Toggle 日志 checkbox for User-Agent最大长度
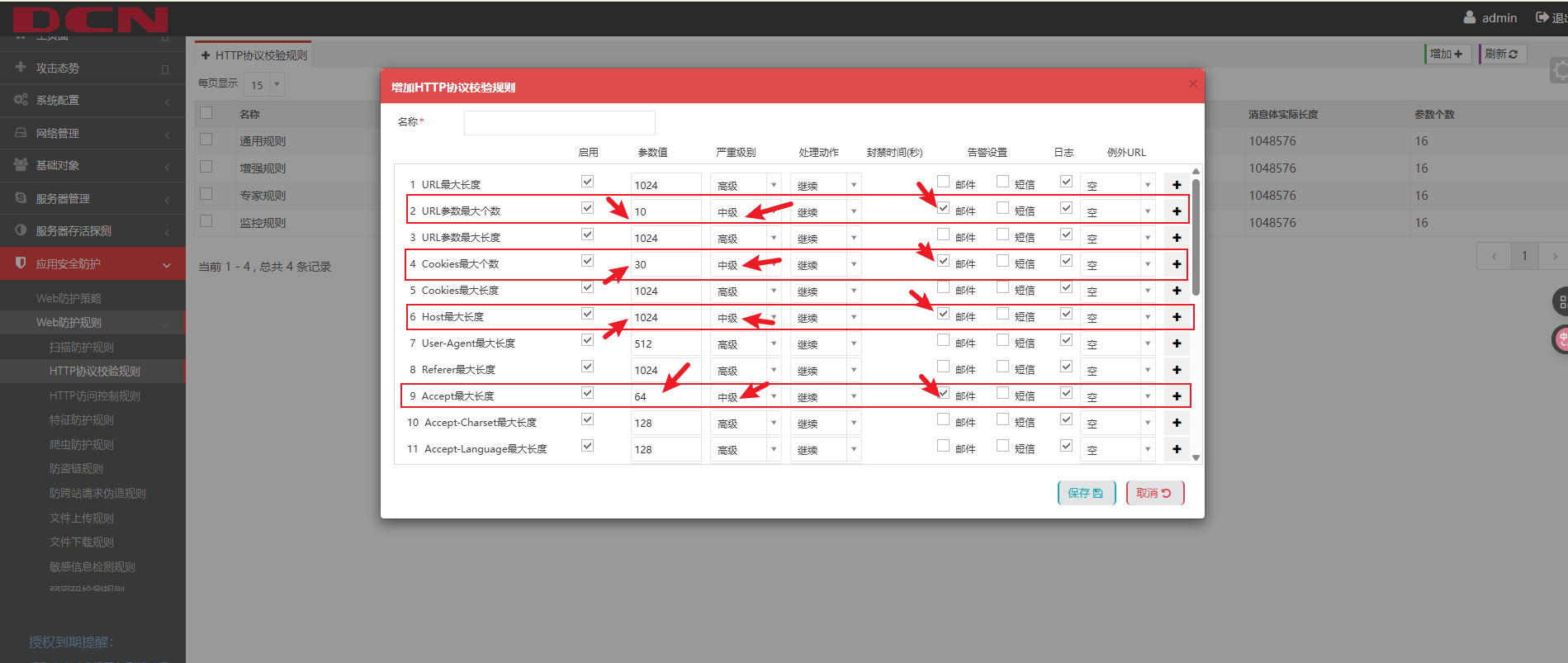This screenshot has height=663, width=1568. tap(1066, 339)
